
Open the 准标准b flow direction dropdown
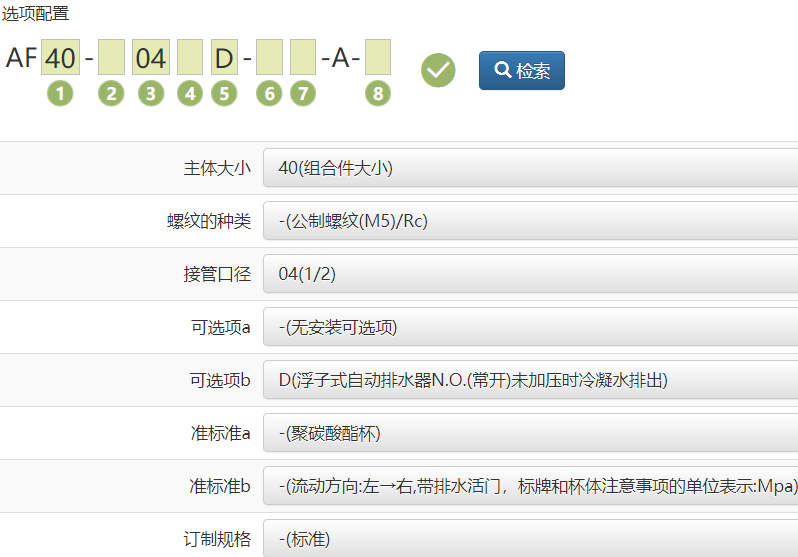point(530,486)
